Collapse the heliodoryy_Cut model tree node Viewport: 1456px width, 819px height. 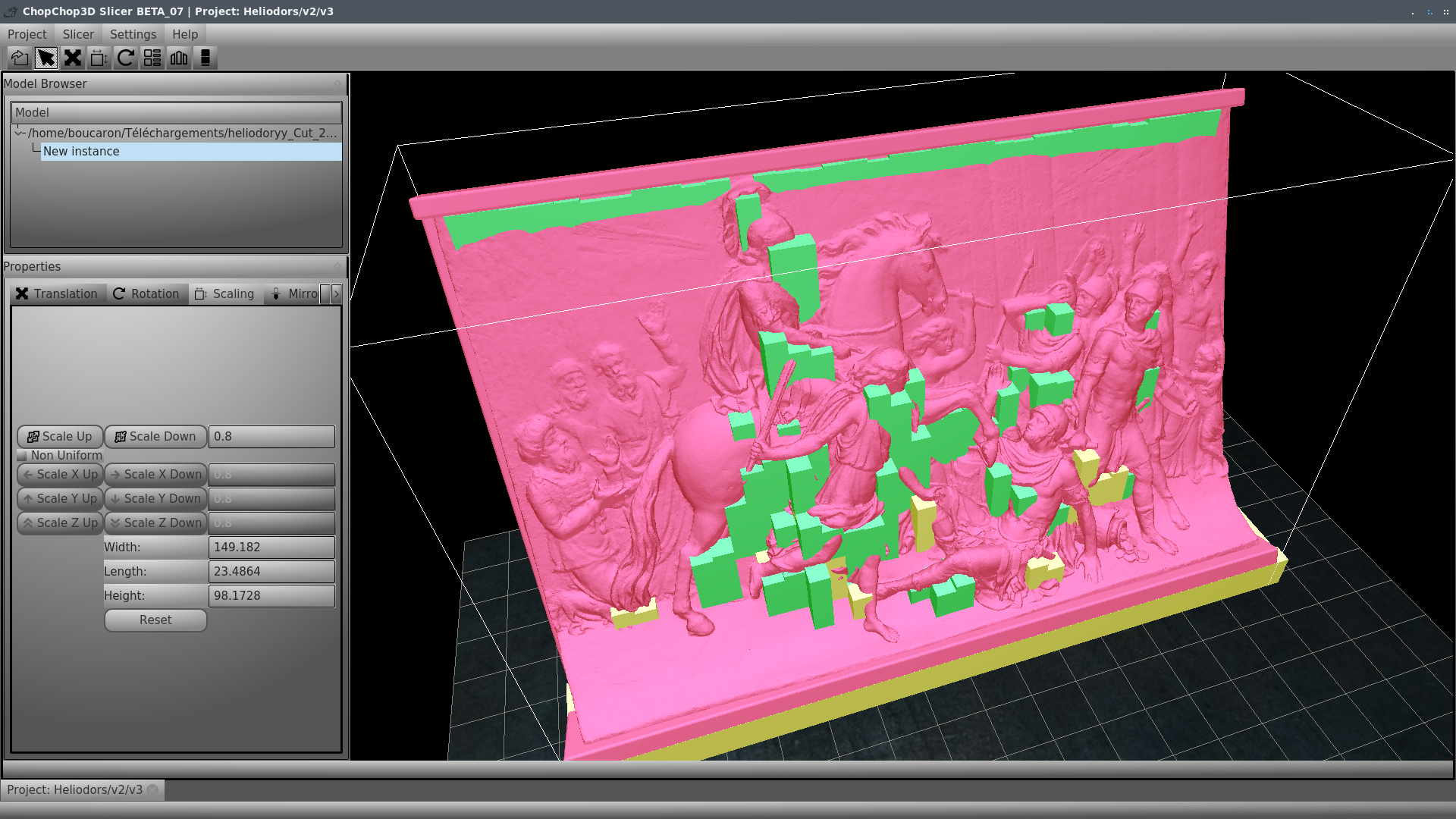point(20,133)
